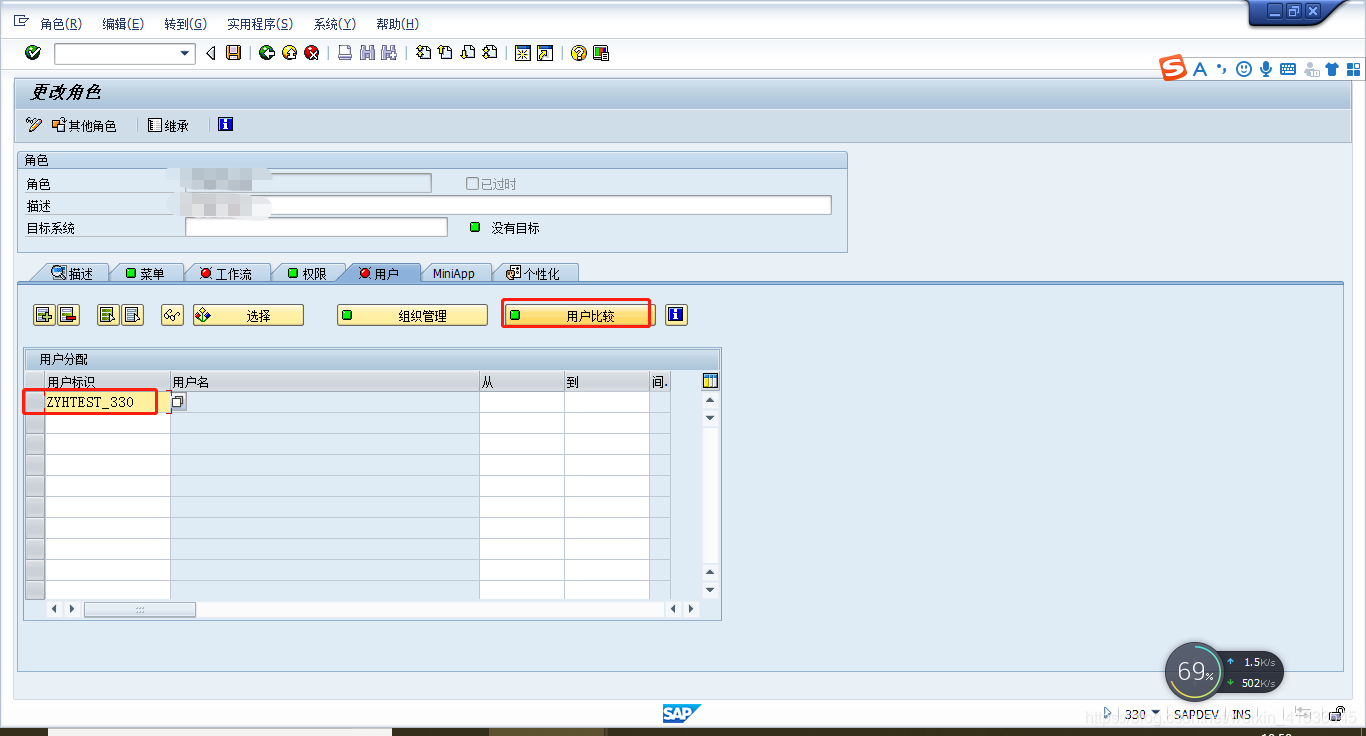Click the select all rows icon
Screen dimensions: 1366x736
click(x=107, y=315)
